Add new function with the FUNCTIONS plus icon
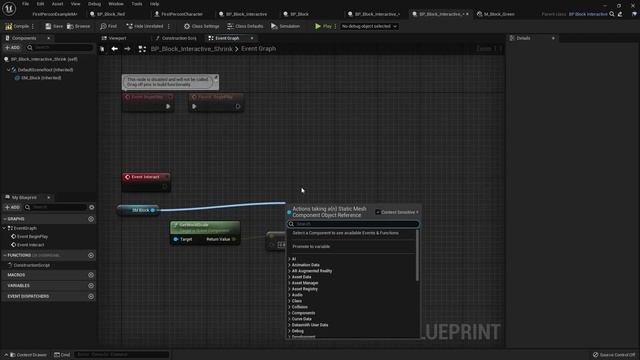Screen dimensions: 640x360 91,256
